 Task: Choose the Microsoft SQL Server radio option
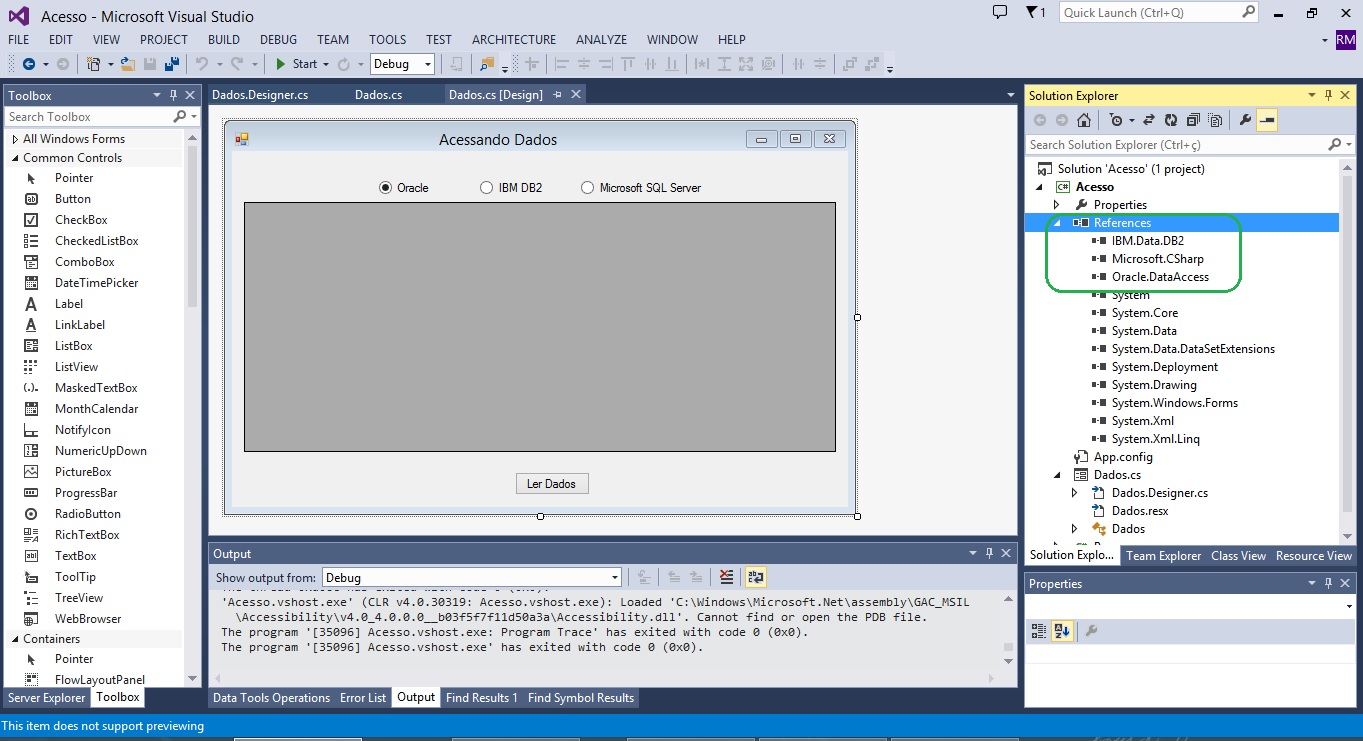(588, 188)
